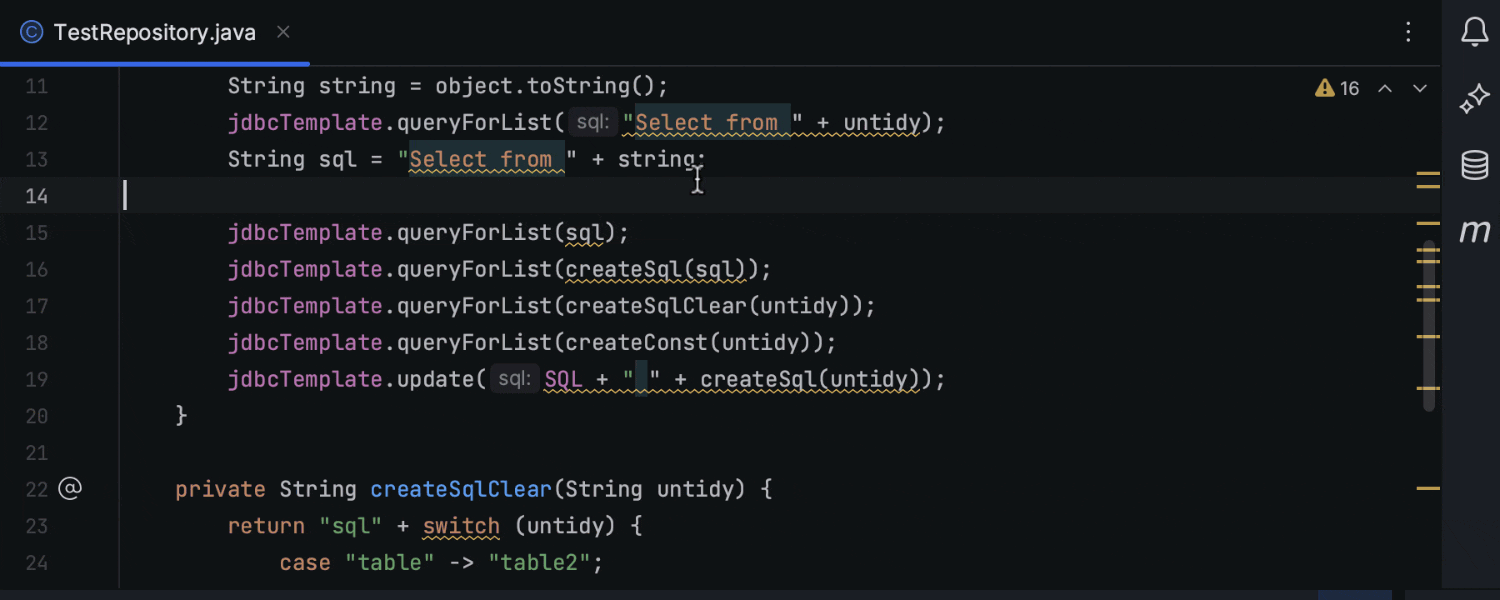Image resolution: width=1500 pixels, height=600 pixels.
Task: Click the class icon on the TestRepository.java tab
Action: coord(31,32)
